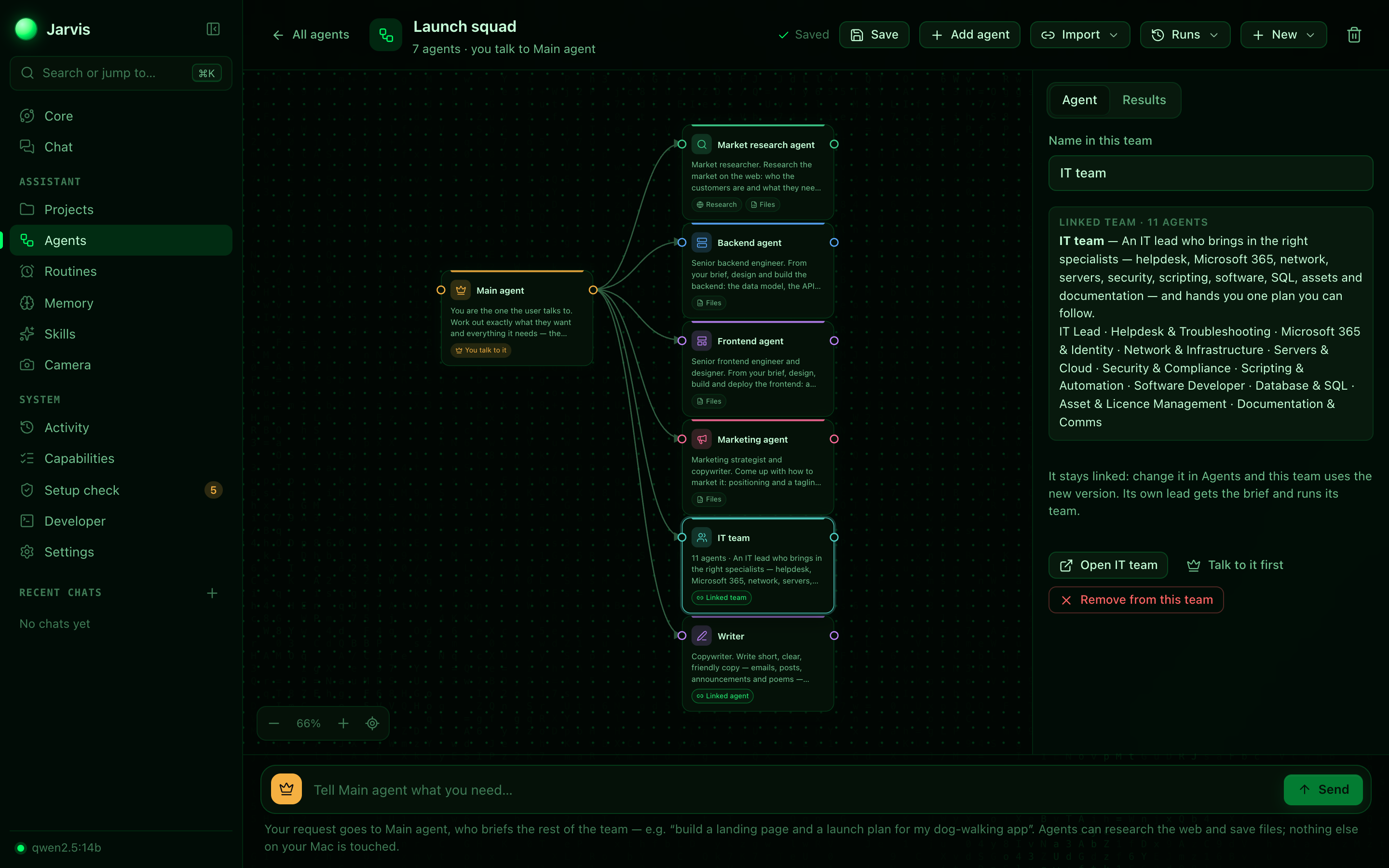
Task: Open Memory in sidebar
Action: [121, 303]
